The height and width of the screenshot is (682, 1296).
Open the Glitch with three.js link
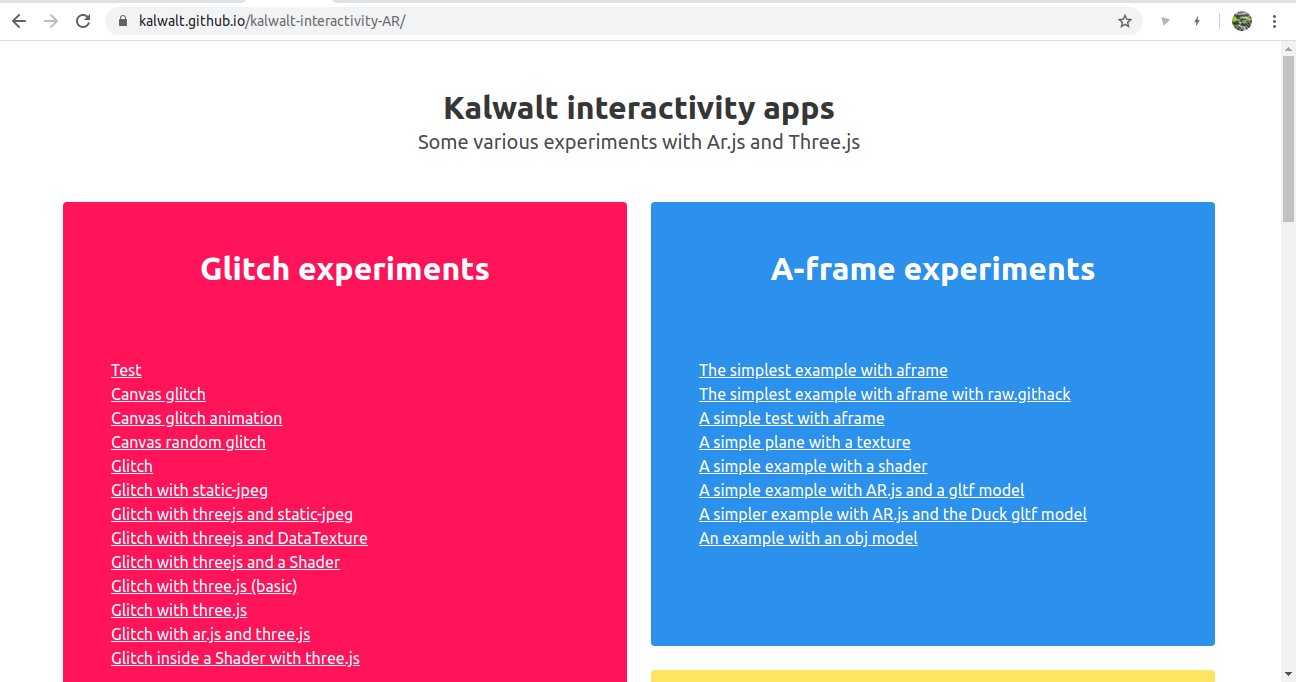click(x=179, y=610)
